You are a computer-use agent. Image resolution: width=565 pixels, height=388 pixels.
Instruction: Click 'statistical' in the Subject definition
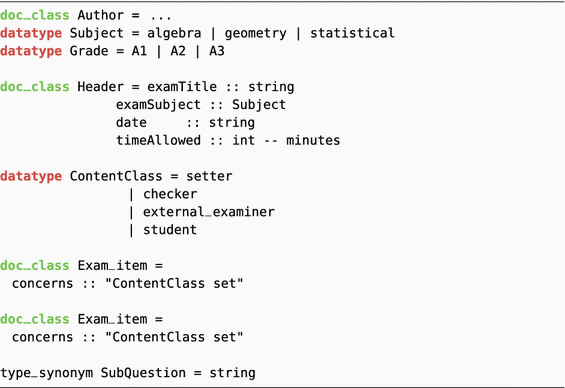coord(352,33)
